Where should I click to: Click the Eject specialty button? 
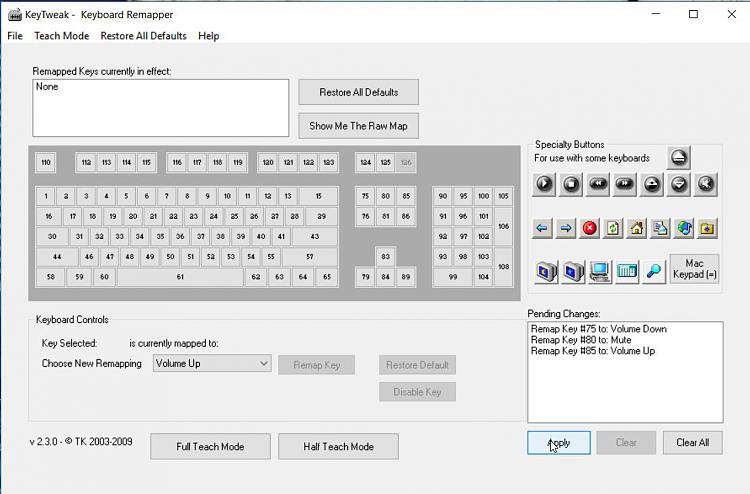(678, 158)
